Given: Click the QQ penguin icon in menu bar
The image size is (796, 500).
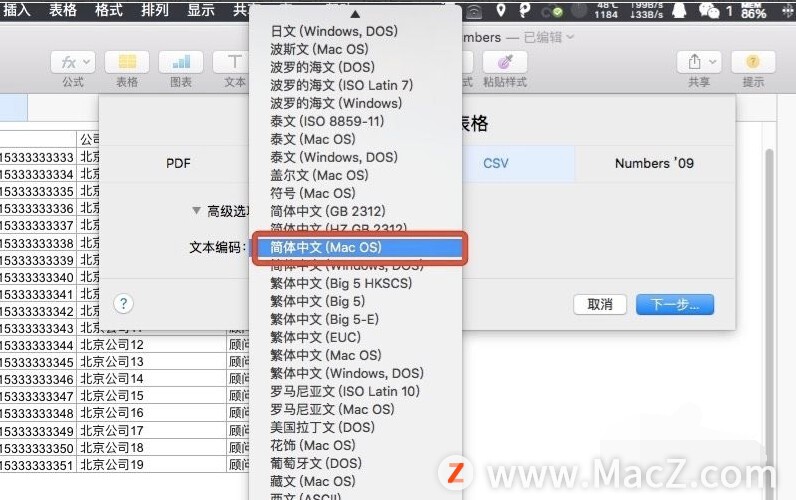Looking at the screenshot, I should (x=679, y=10).
